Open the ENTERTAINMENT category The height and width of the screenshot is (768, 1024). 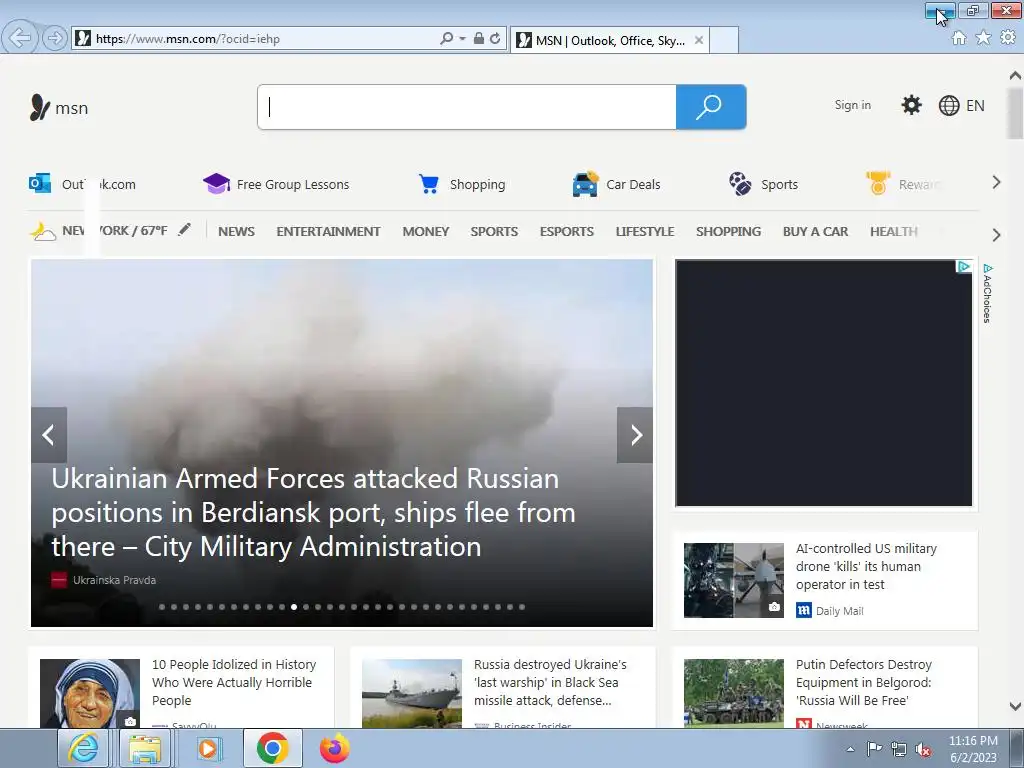[328, 231]
